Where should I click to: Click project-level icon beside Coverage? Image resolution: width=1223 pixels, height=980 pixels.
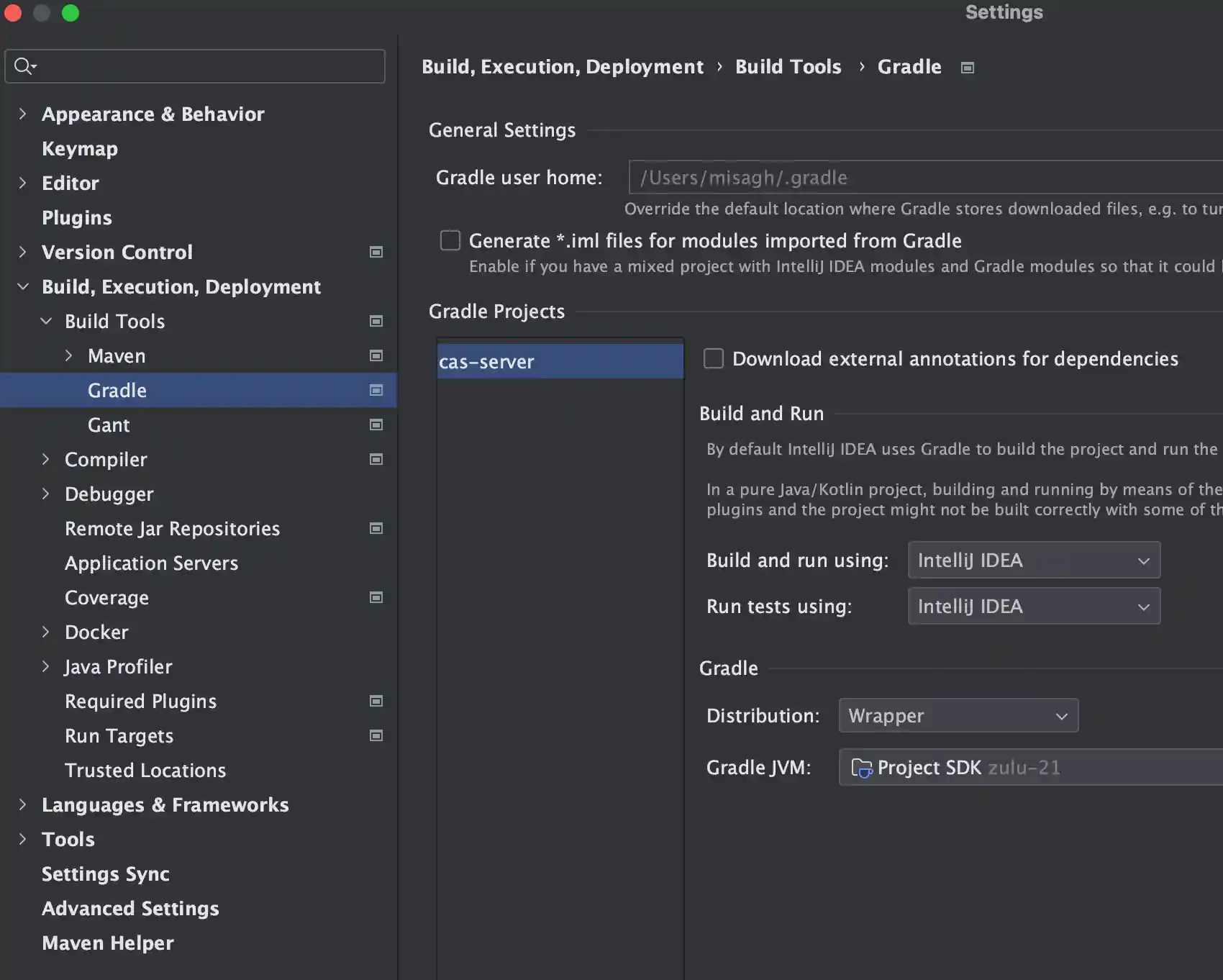point(376,597)
